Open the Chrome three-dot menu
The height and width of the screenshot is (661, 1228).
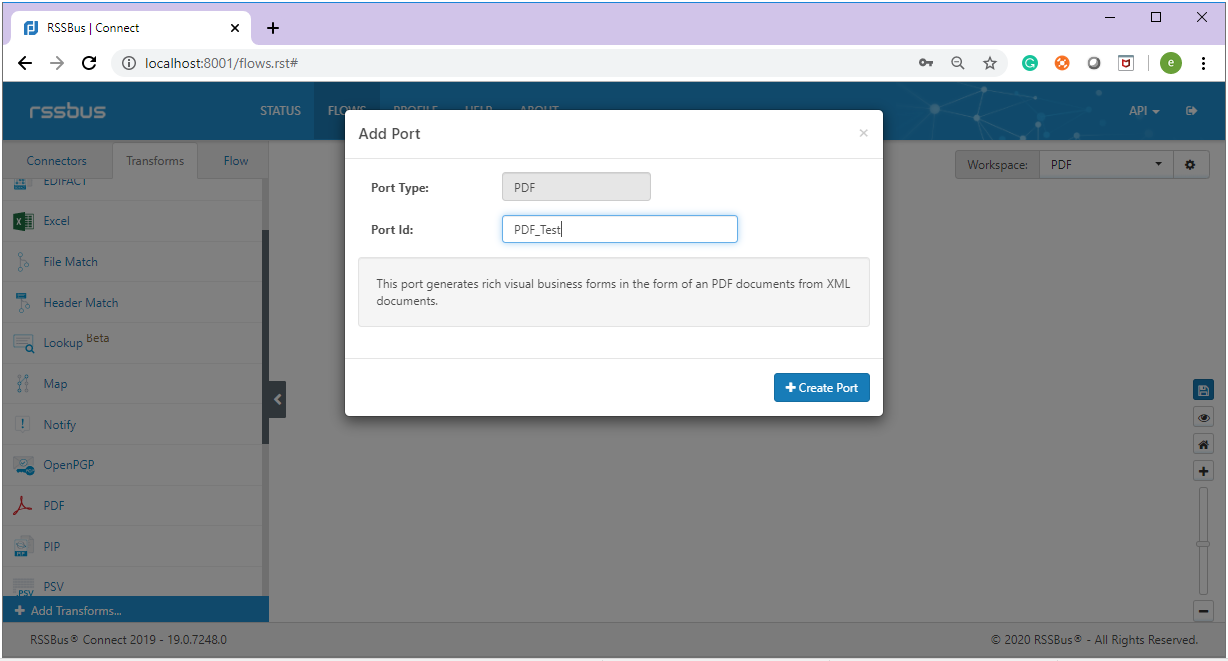[1204, 63]
